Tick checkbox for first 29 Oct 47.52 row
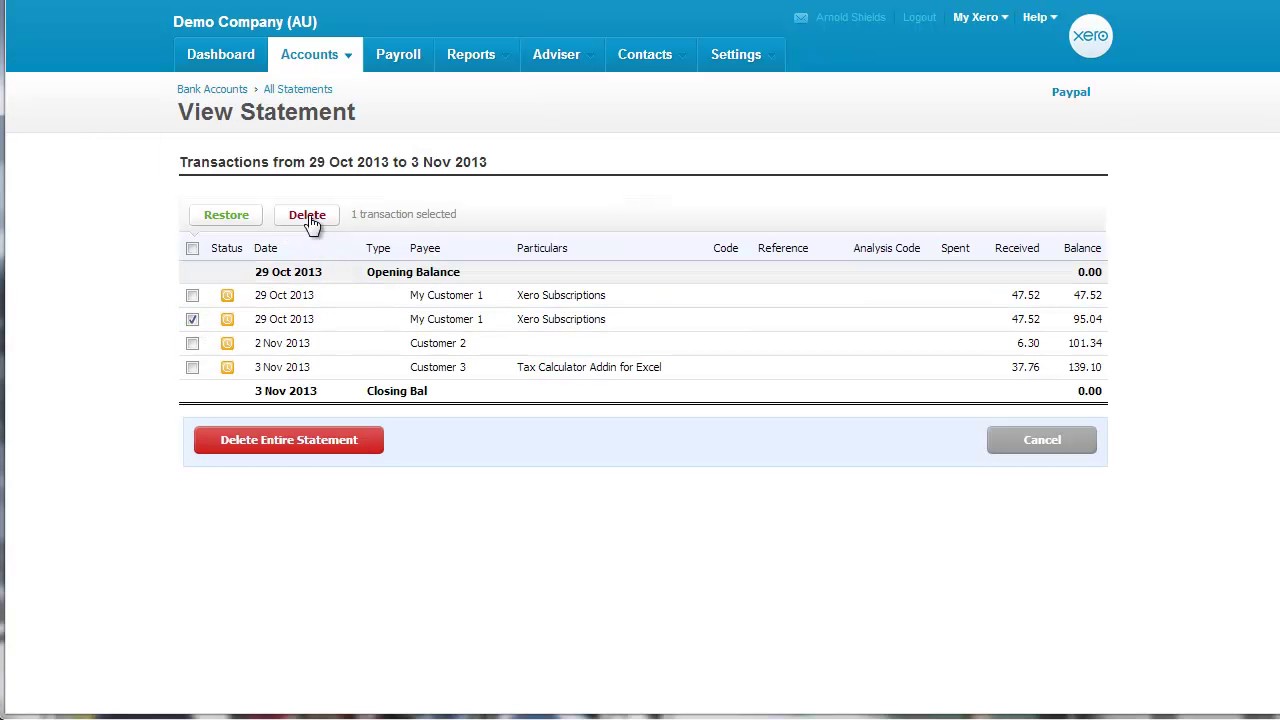 click(192, 295)
